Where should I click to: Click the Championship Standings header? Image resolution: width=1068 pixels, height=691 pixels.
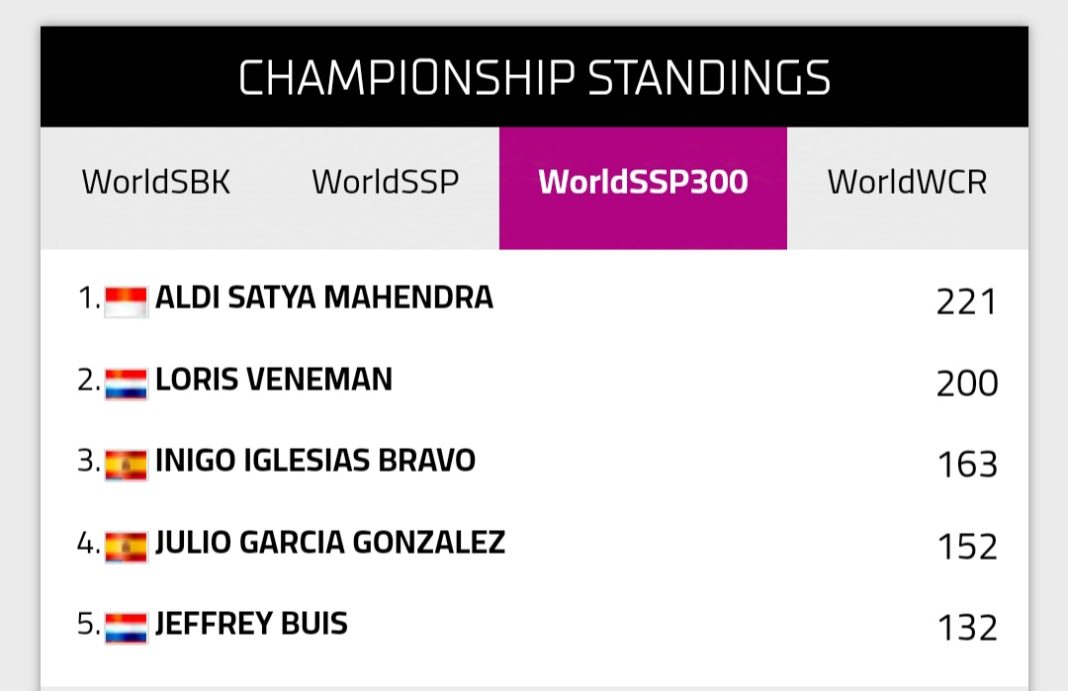[534, 78]
